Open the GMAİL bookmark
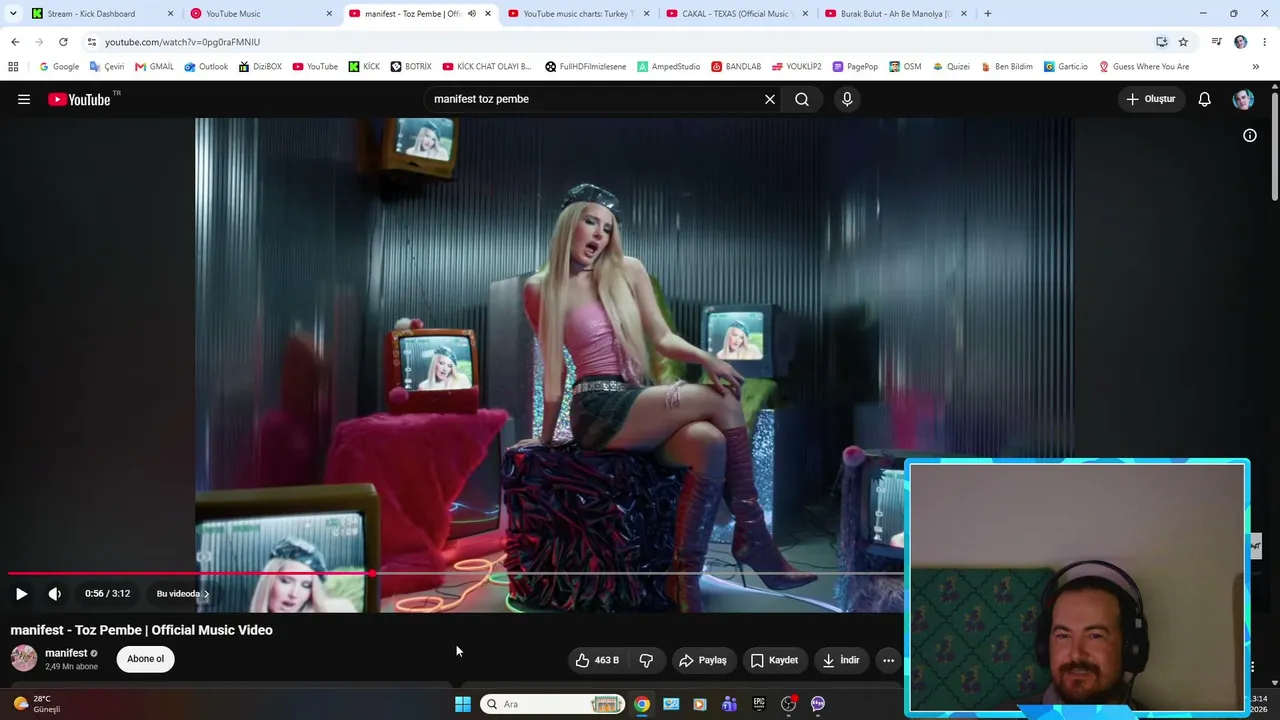The height and width of the screenshot is (720, 1280). (x=154, y=67)
